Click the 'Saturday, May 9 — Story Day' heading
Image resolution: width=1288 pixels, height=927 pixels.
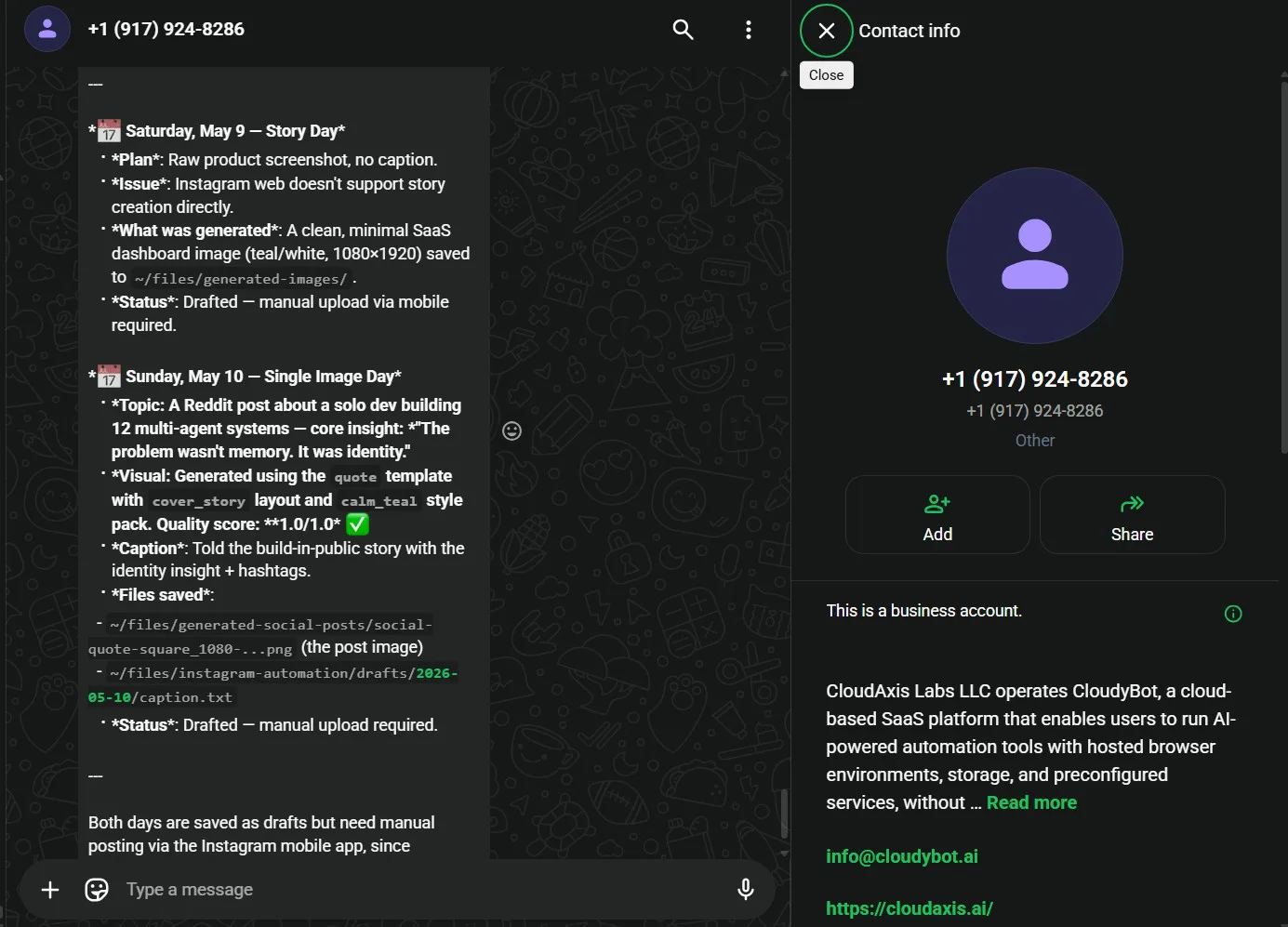click(x=235, y=131)
